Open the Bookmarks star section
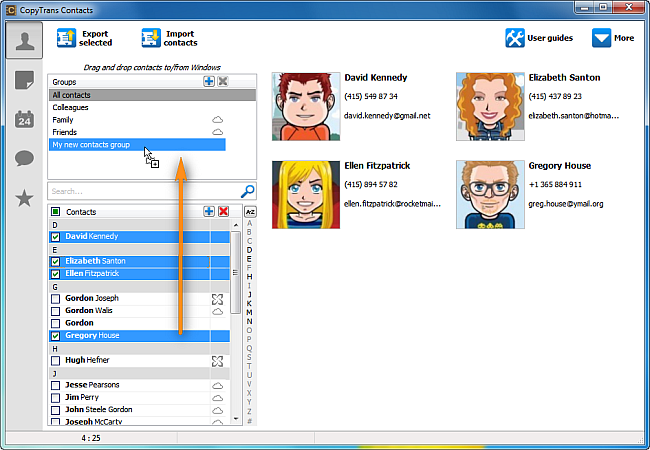This screenshot has height=450, width=650. 24,198
